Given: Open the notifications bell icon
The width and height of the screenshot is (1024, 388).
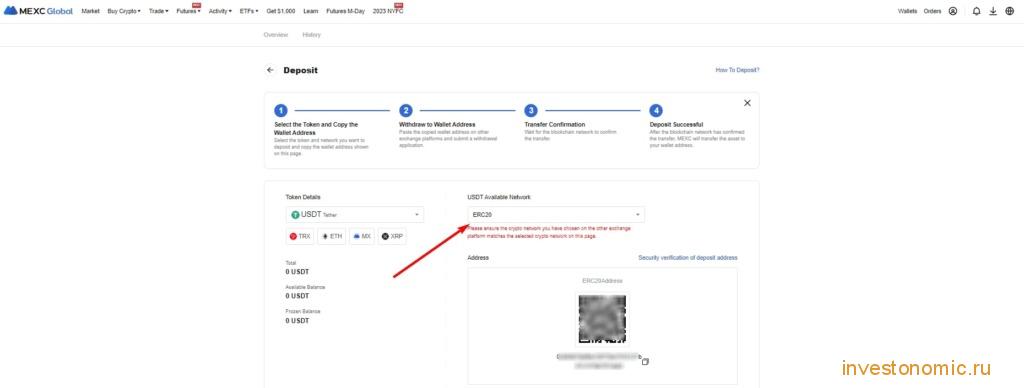Looking at the screenshot, I should point(976,11).
